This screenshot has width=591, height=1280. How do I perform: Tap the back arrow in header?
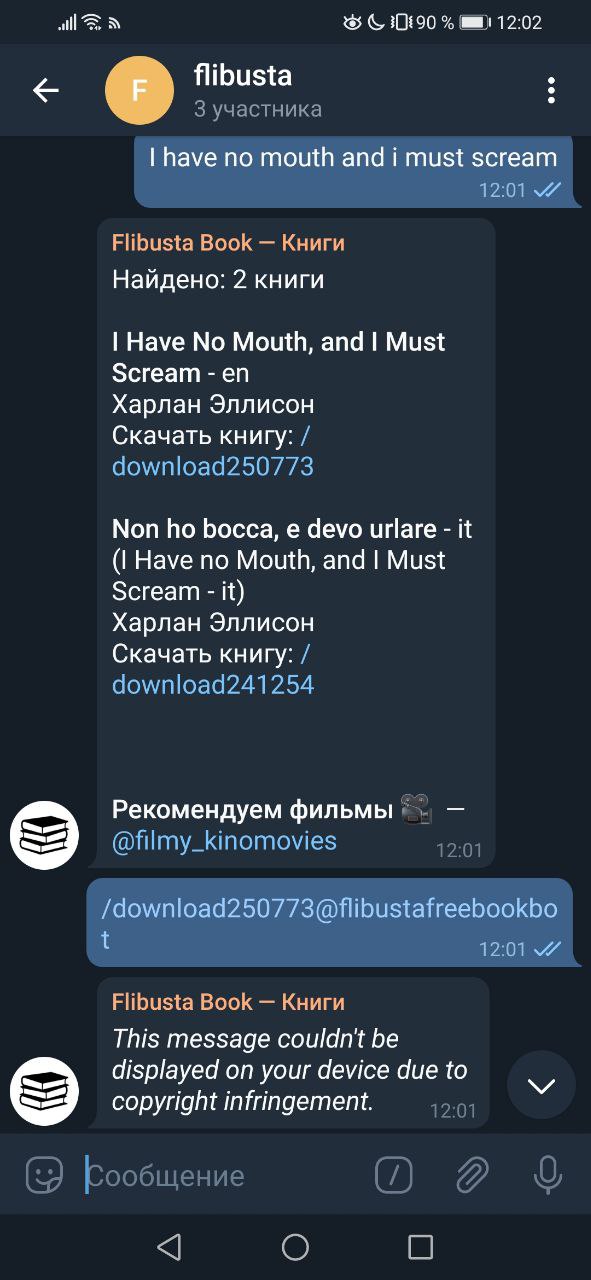[x=46, y=90]
